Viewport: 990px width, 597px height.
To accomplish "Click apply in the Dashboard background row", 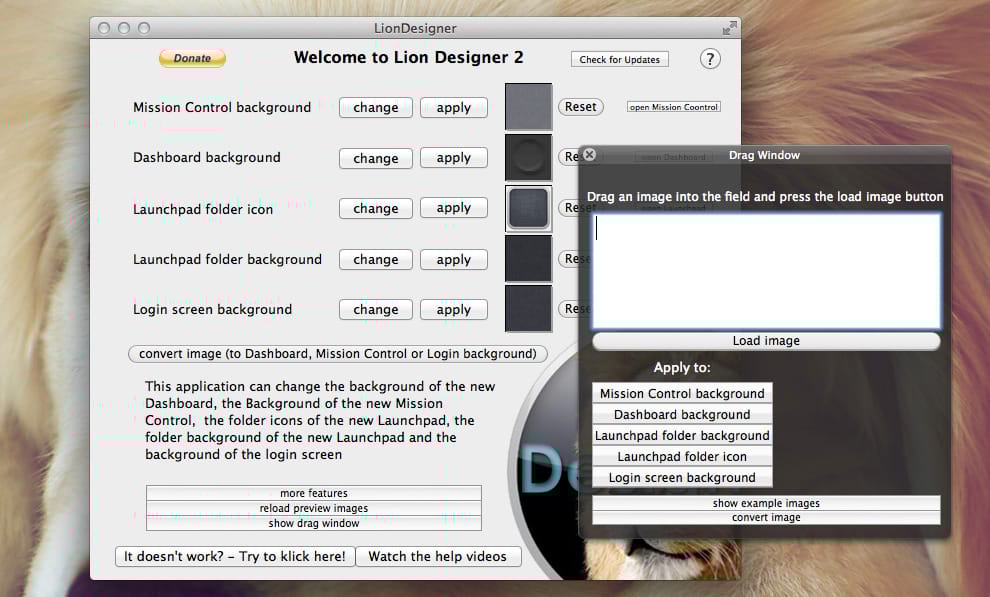I will point(453,158).
